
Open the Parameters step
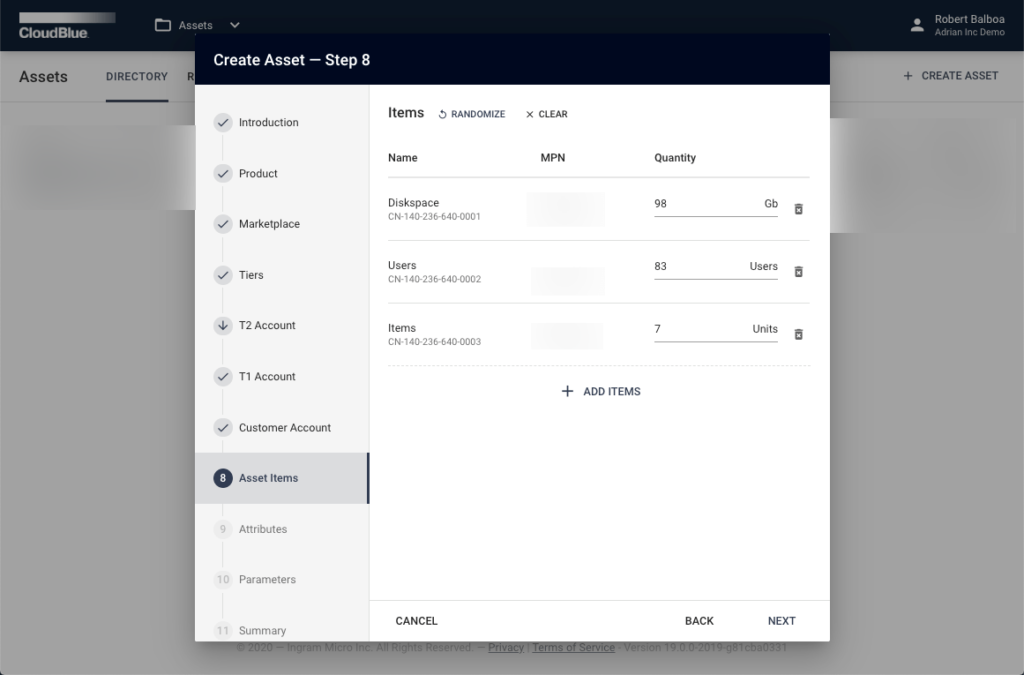click(267, 579)
